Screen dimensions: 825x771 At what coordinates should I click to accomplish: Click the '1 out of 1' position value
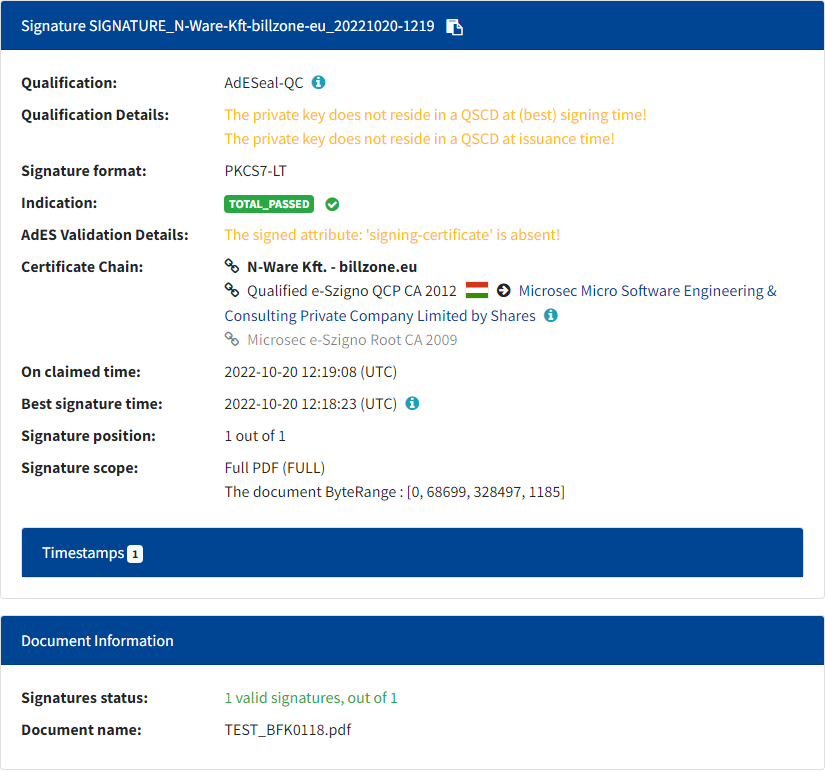click(255, 436)
